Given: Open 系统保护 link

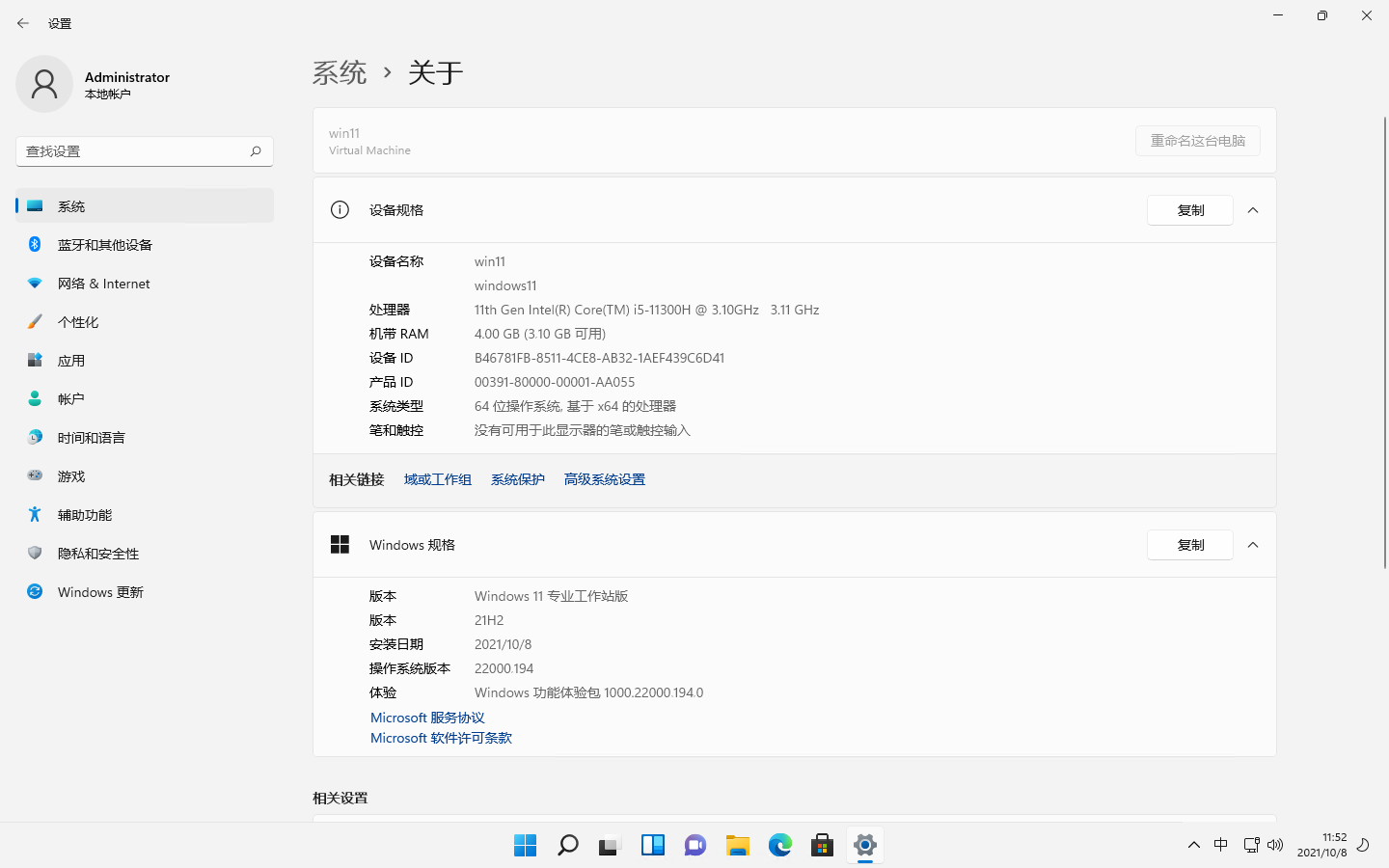Looking at the screenshot, I should coord(518,479).
